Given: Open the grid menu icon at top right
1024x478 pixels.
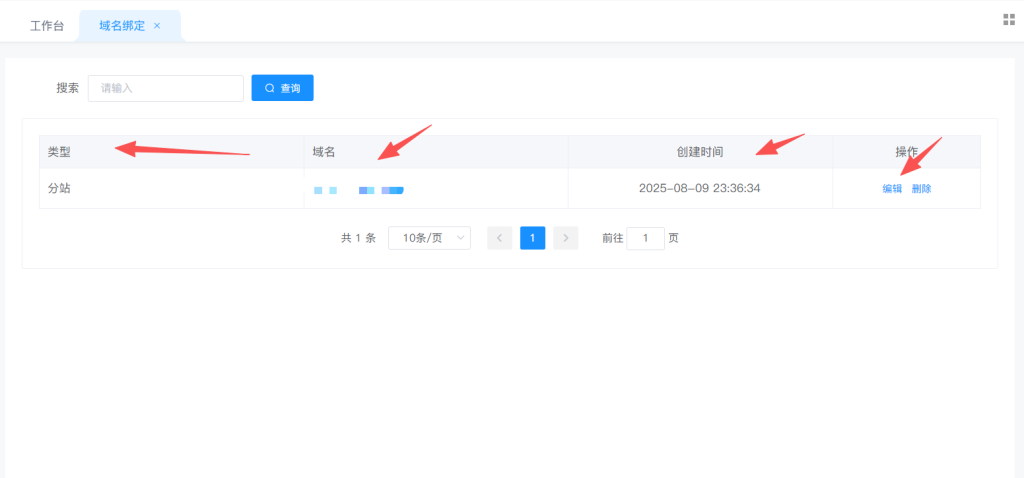Looking at the screenshot, I should tap(1009, 20).
